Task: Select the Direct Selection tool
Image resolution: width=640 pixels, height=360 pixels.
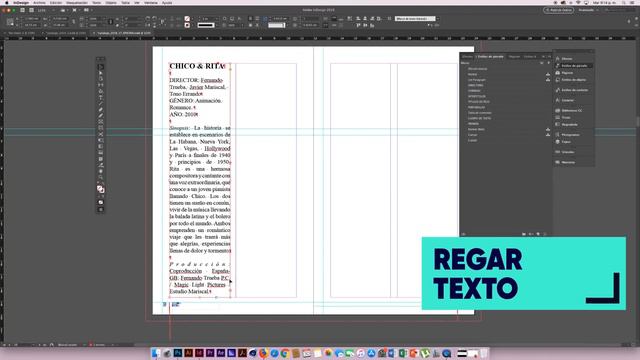Action: (x=101, y=73)
